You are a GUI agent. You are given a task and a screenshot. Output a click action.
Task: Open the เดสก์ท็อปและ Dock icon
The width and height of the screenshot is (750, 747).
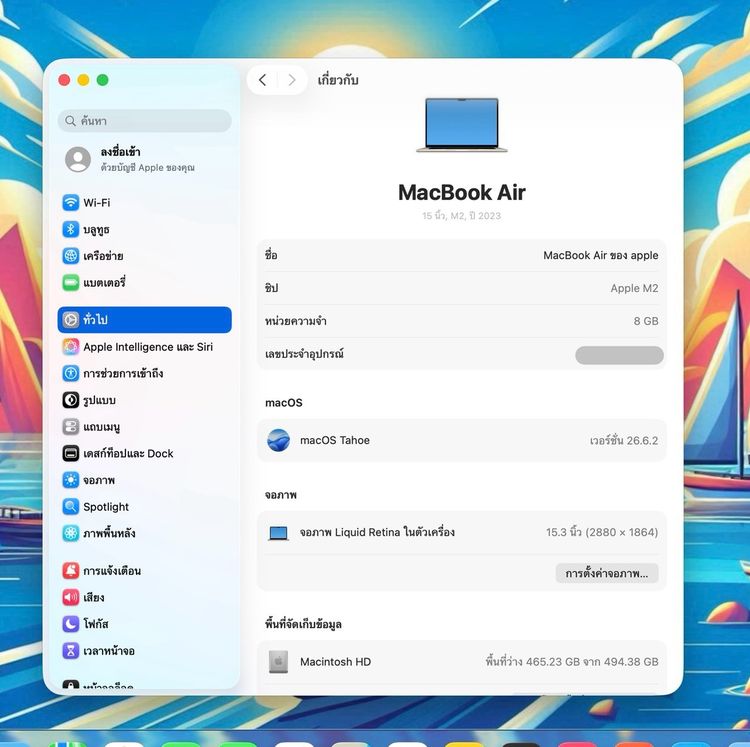pyautogui.click(x=71, y=453)
